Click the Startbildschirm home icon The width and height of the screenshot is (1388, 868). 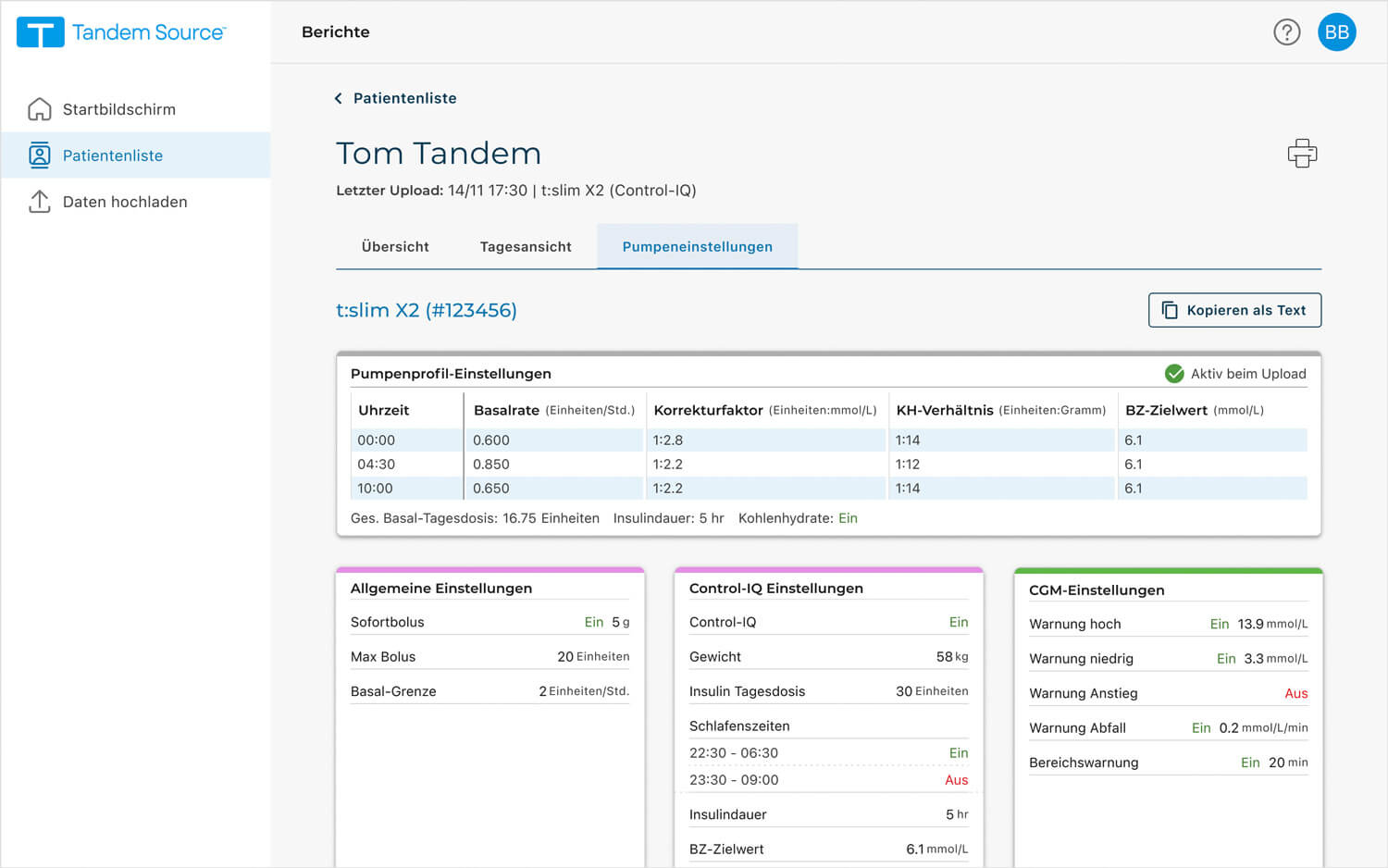tap(40, 109)
